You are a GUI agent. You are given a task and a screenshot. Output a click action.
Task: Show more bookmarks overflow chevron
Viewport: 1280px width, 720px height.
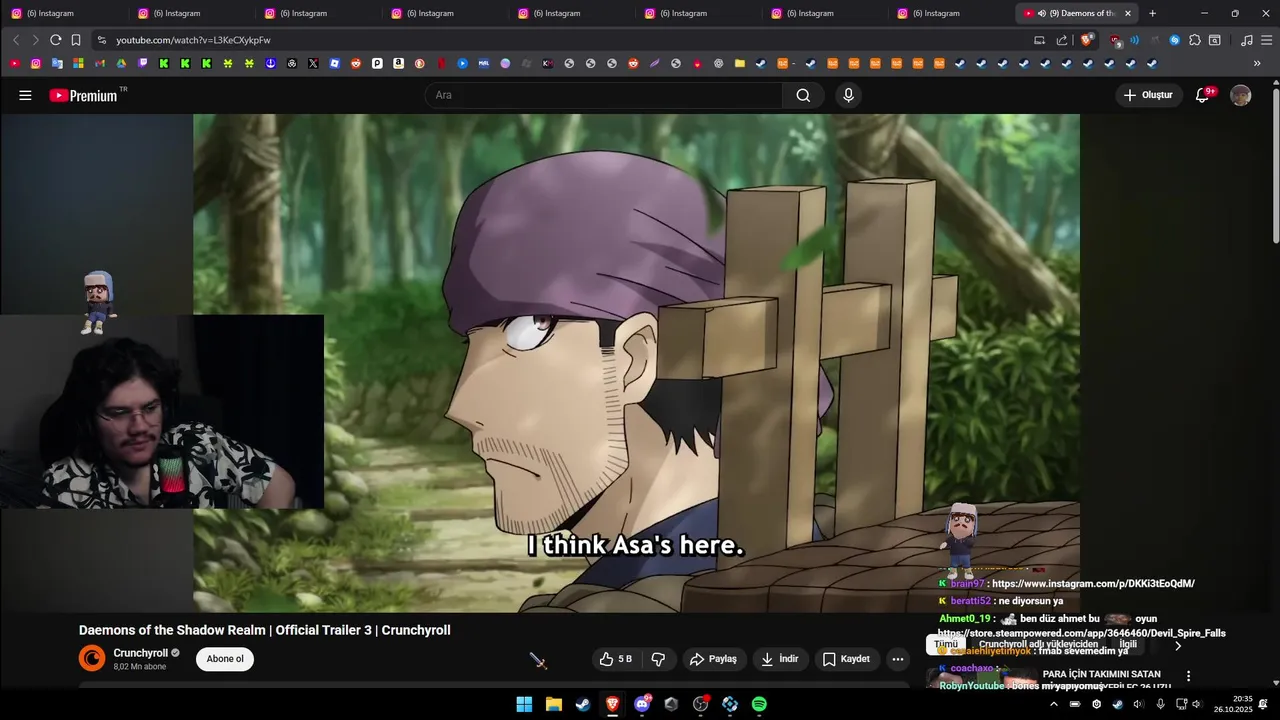click(x=1257, y=63)
